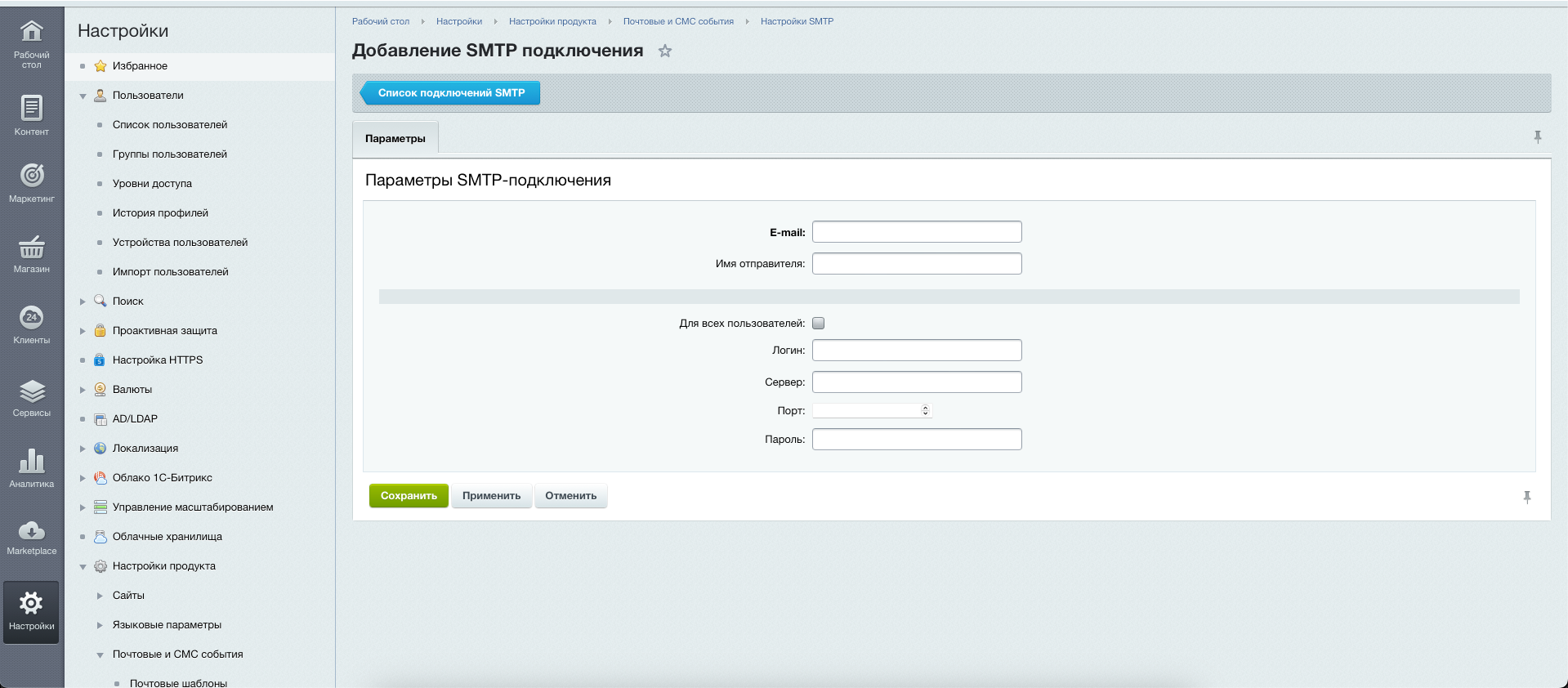Image resolution: width=1568 pixels, height=688 pixels.
Task: Follow the Рабочий стол breadcrumb link
Action: coord(381,21)
